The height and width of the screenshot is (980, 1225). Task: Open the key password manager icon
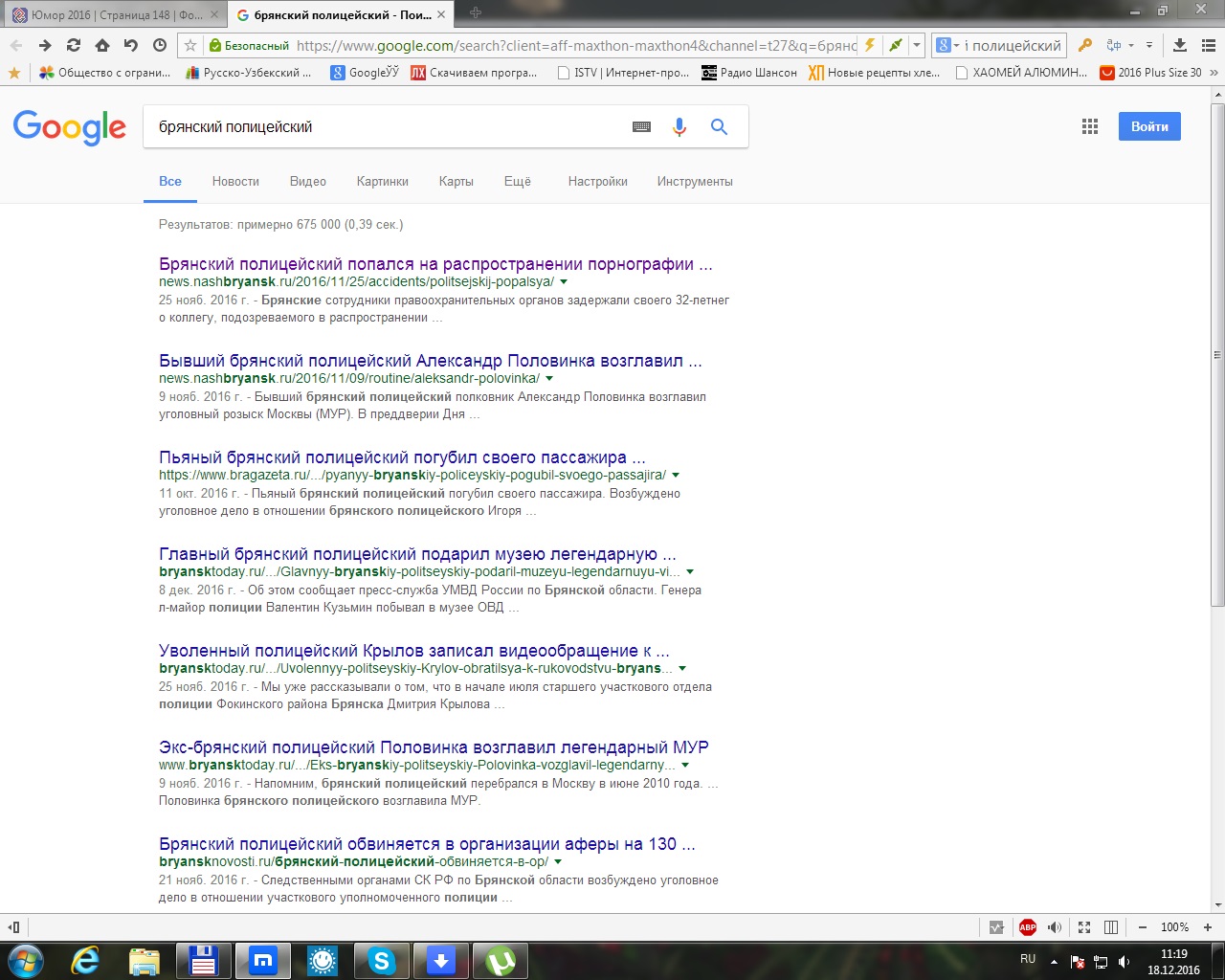point(1084,45)
